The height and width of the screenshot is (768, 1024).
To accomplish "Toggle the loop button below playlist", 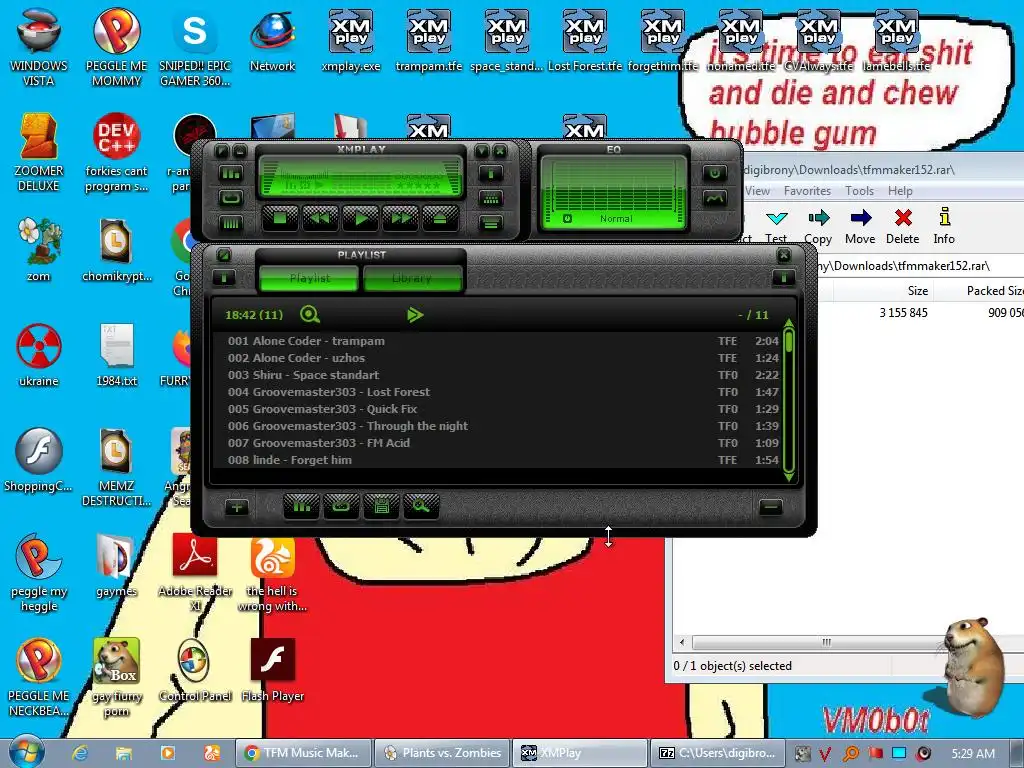I will pos(342,506).
